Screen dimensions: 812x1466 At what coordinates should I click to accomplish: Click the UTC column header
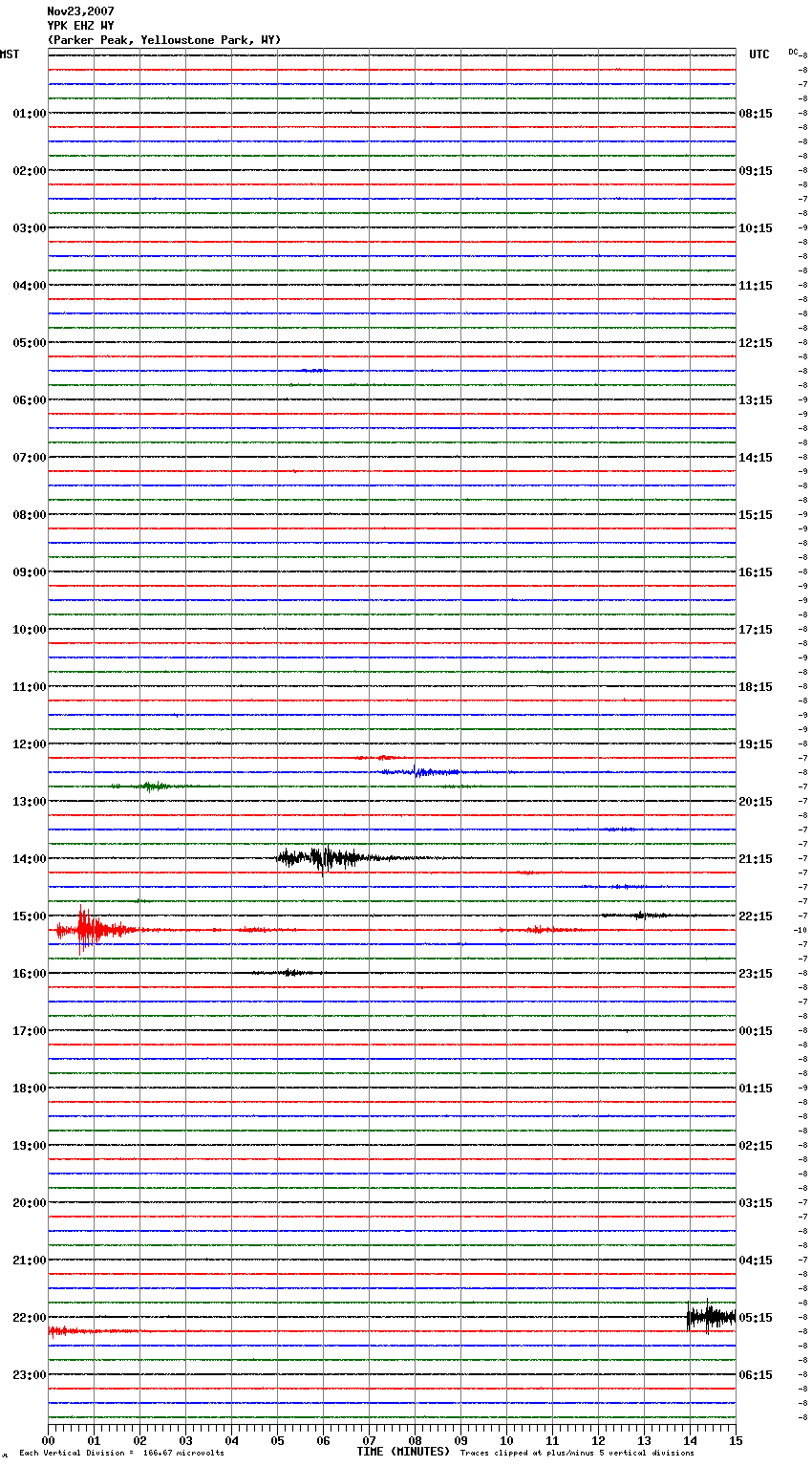tap(759, 54)
